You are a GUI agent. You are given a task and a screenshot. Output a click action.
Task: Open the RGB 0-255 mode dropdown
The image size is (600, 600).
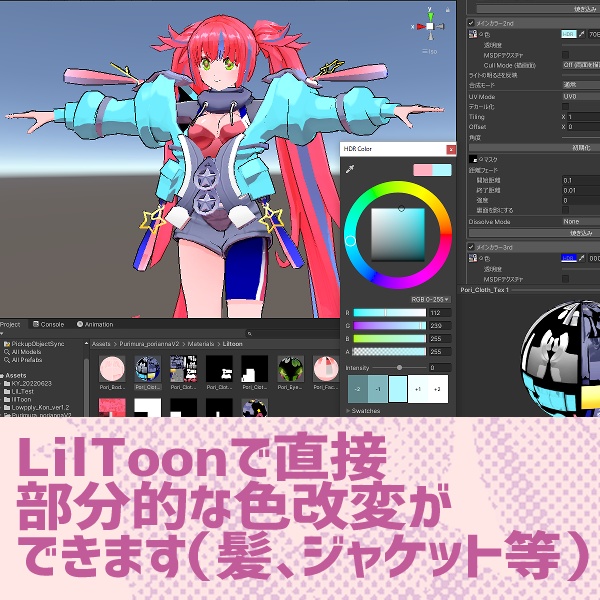coord(430,299)
